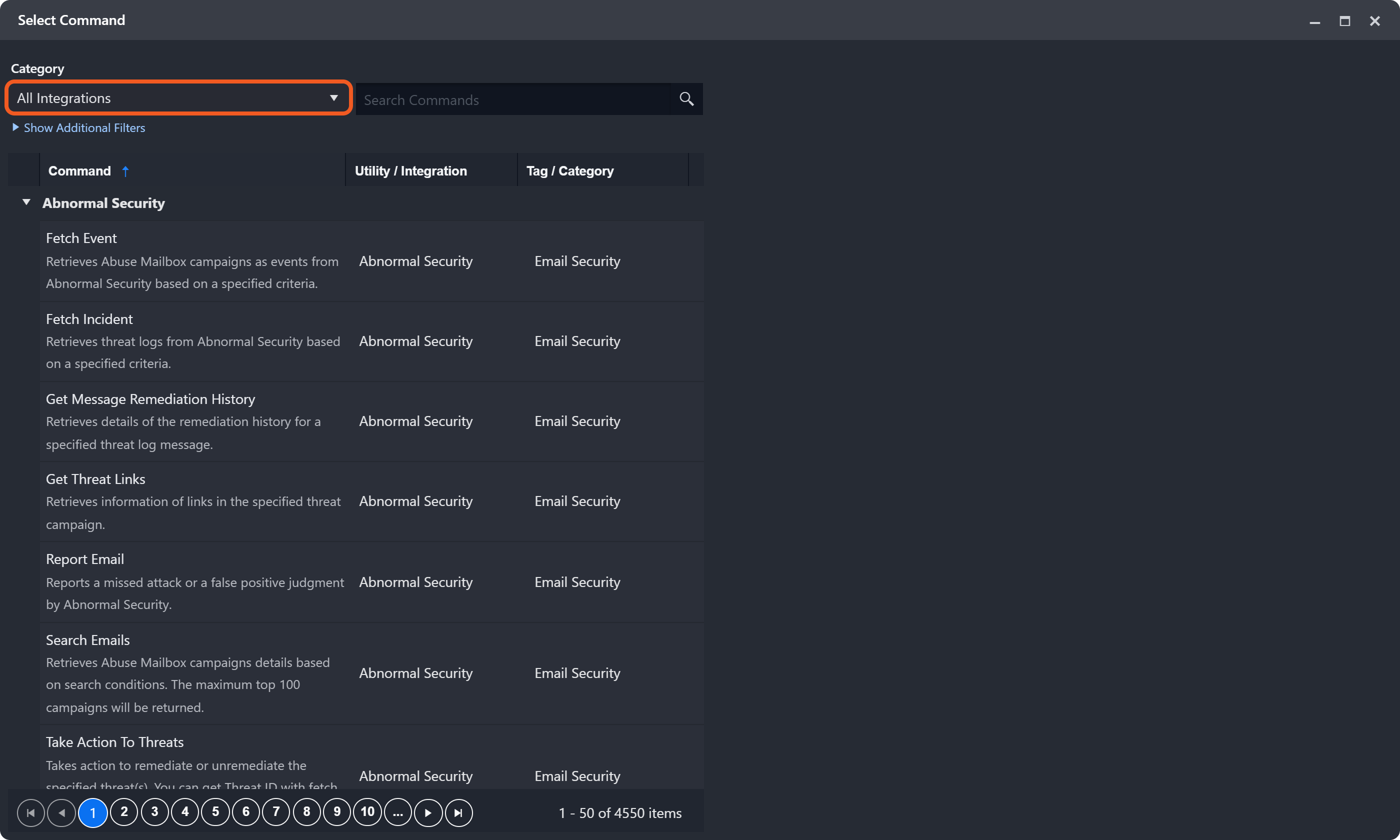Click the search magnifier icon
The width and height of the screenshot is (1400, 840).
point(686,99)
